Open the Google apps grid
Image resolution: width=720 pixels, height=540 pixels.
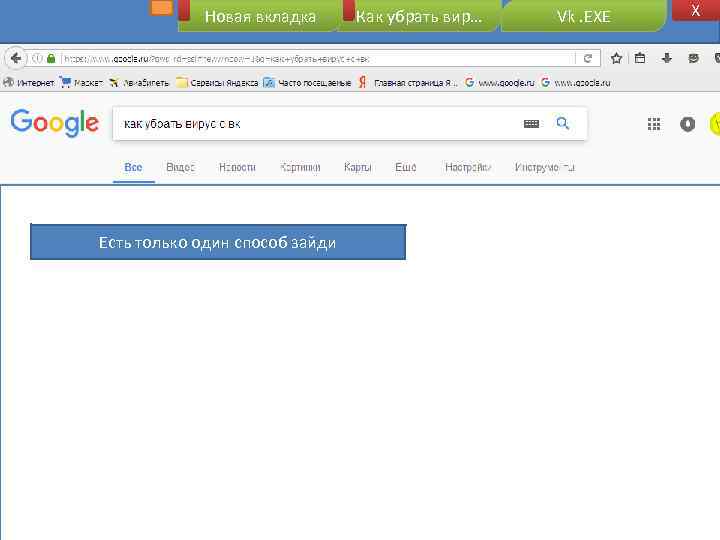point(654,124)
